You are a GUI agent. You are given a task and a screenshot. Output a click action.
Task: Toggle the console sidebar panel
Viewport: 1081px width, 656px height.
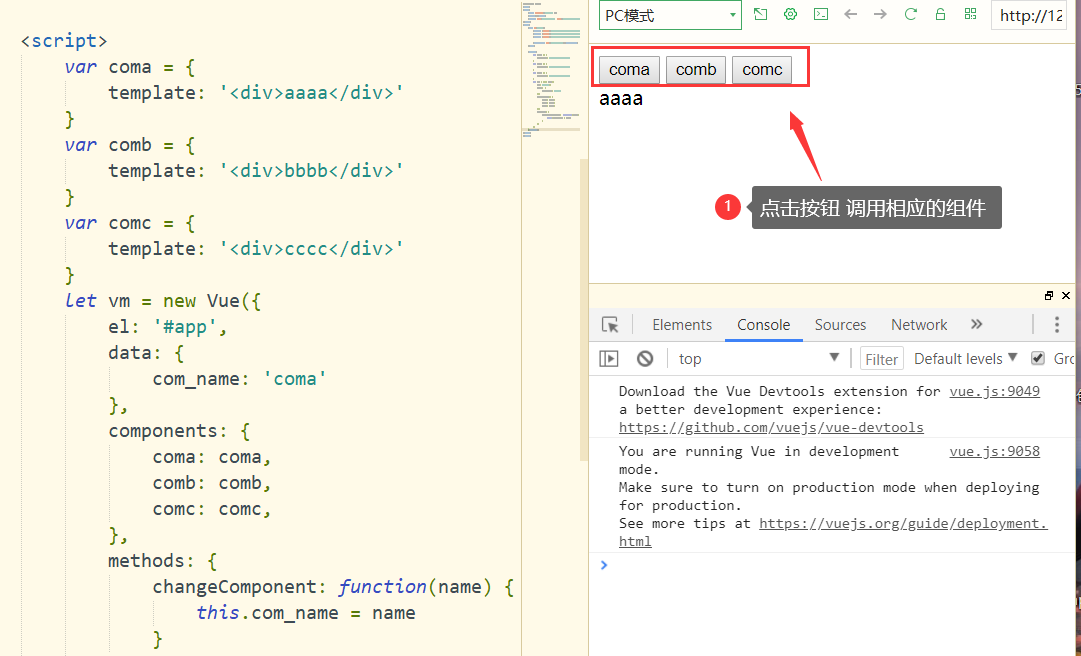(609, 358)
